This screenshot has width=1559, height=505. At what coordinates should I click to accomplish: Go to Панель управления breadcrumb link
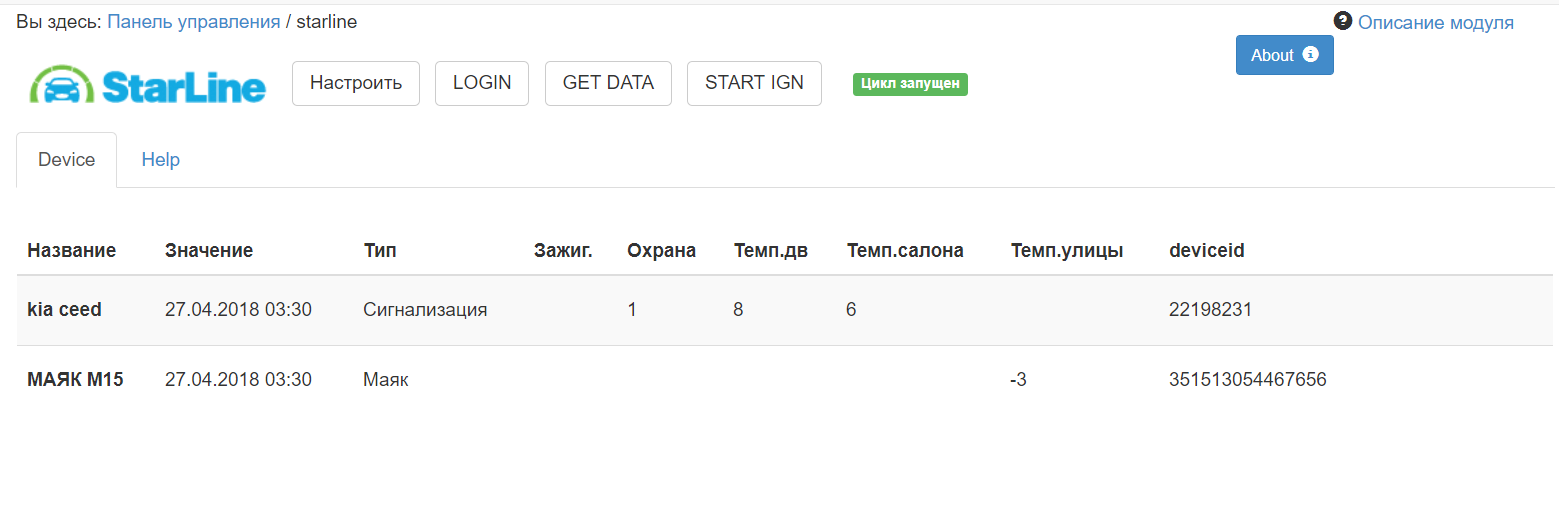tap(194, 21)
